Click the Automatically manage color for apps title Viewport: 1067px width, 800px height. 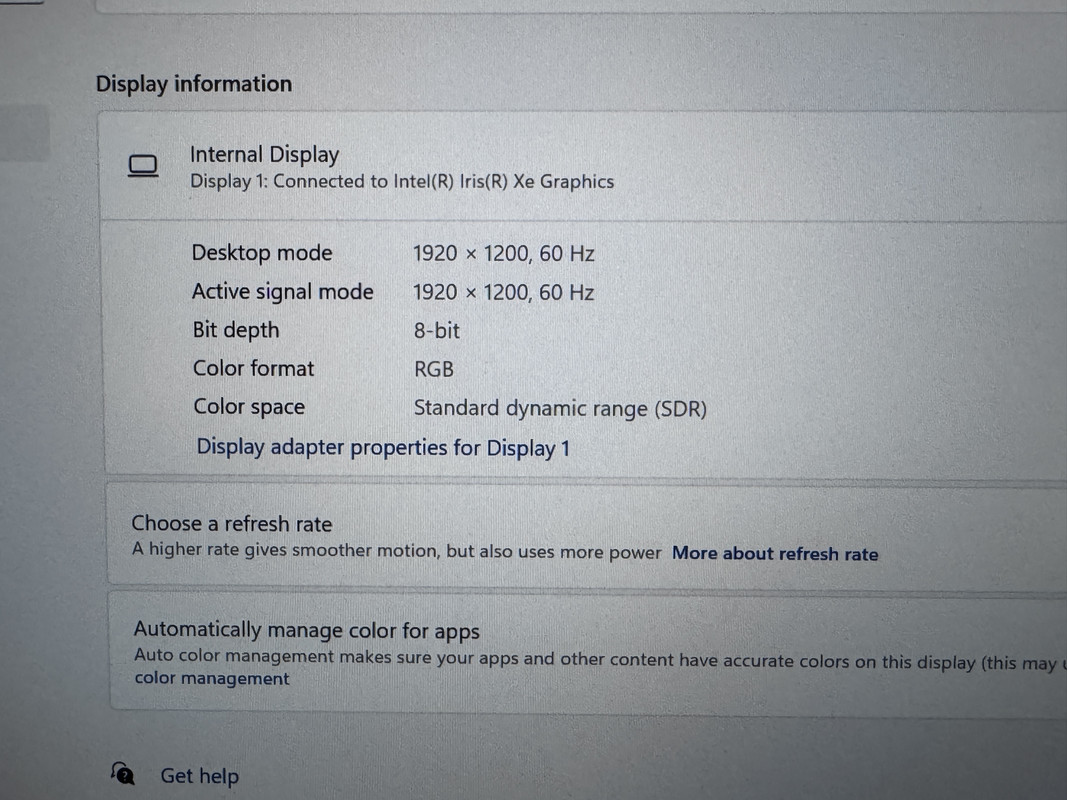(307, 631)
